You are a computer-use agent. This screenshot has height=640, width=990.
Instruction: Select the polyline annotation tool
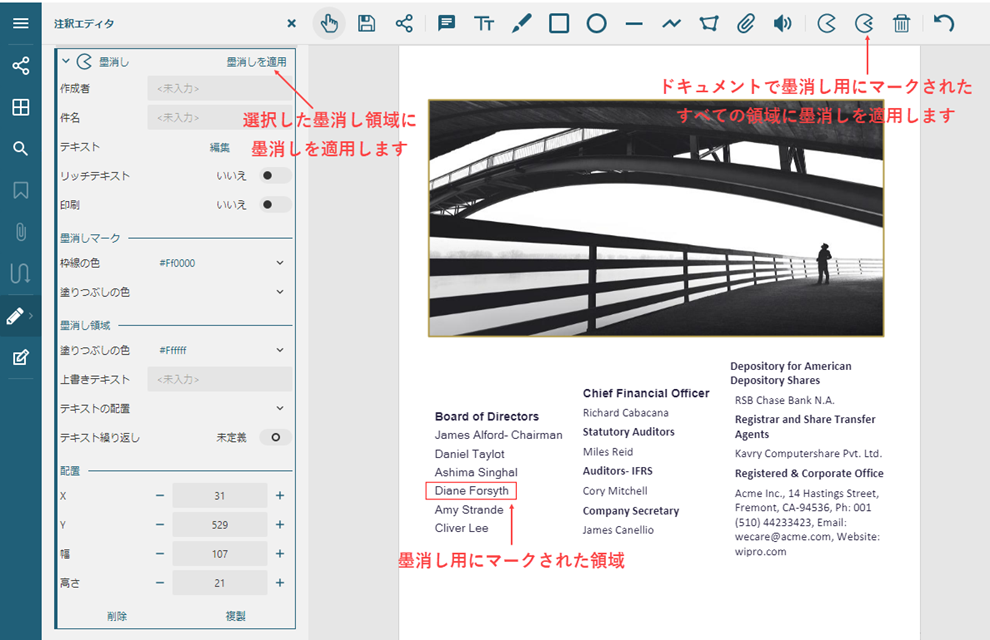click(x=672, y=24)
